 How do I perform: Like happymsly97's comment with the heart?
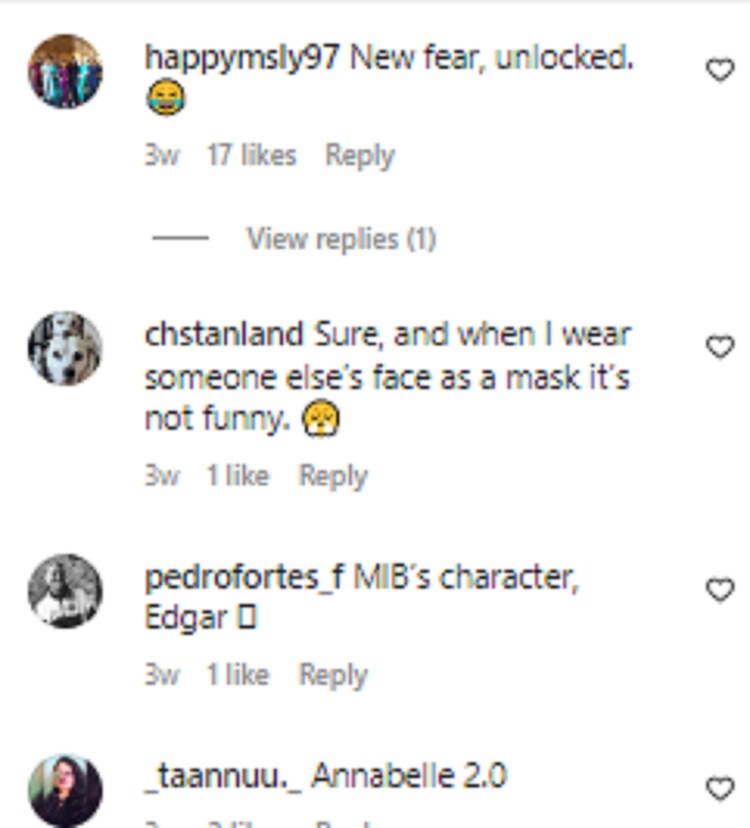coord(720,70)
